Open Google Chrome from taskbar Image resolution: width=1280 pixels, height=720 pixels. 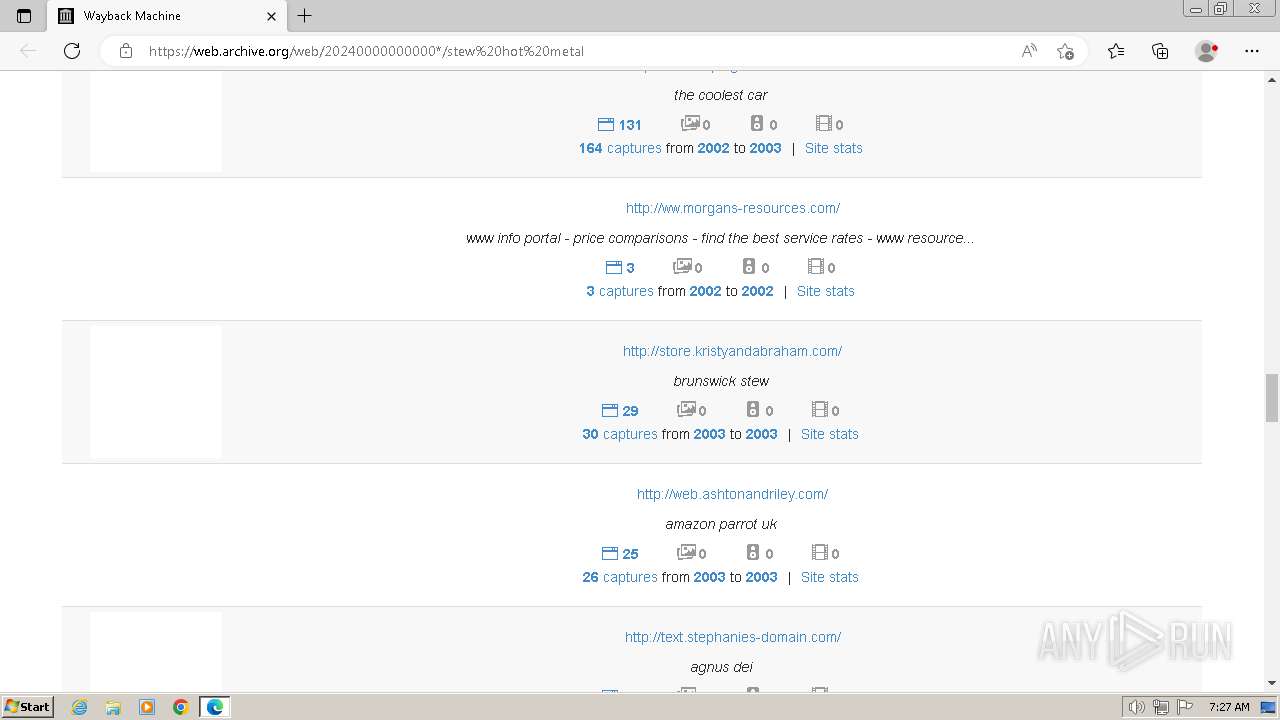click(181, 707)
